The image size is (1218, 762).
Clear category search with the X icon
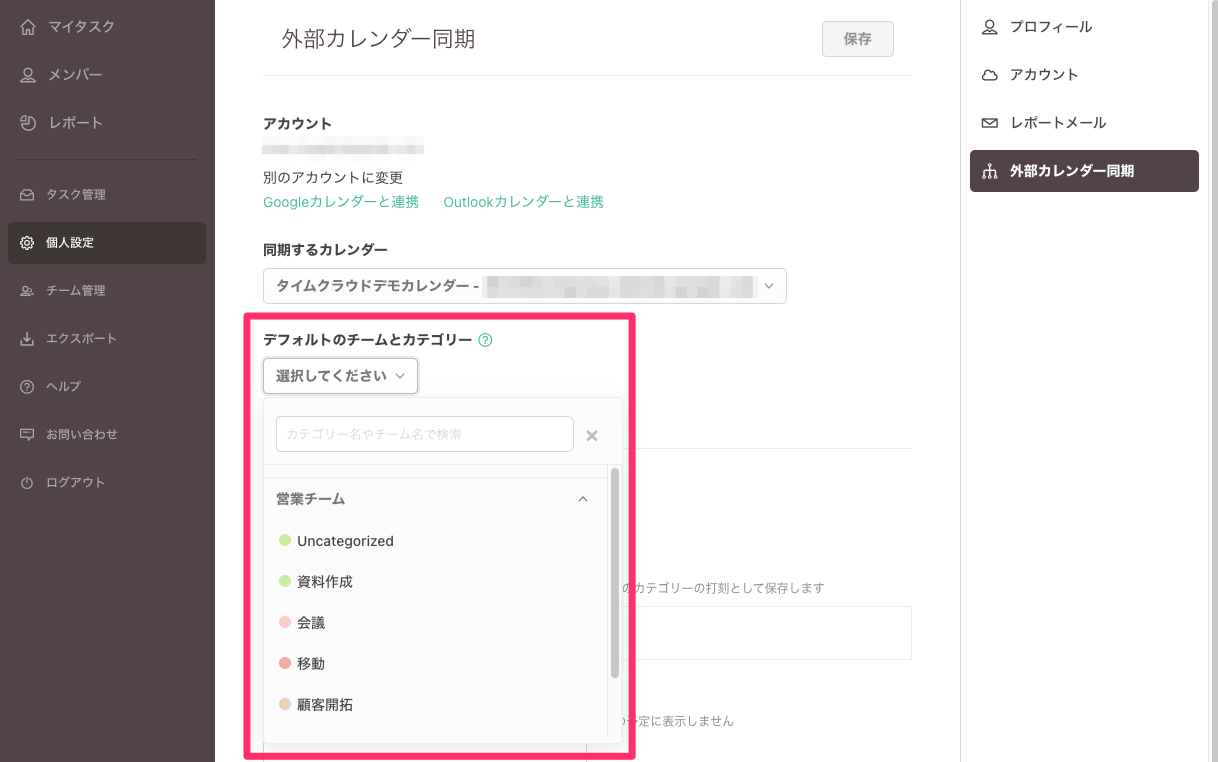[x=591, y=435]
